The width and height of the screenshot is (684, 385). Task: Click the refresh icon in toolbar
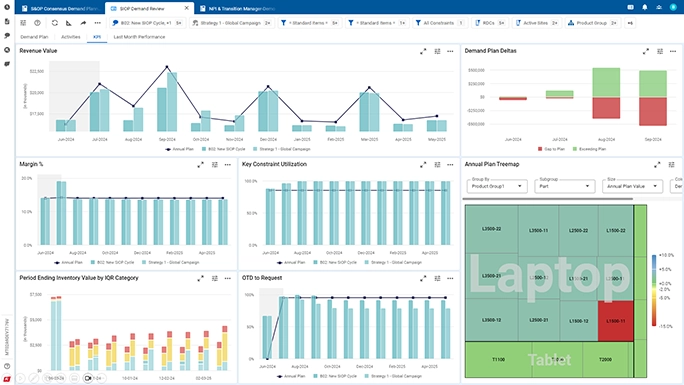click(x=55, y=23)
